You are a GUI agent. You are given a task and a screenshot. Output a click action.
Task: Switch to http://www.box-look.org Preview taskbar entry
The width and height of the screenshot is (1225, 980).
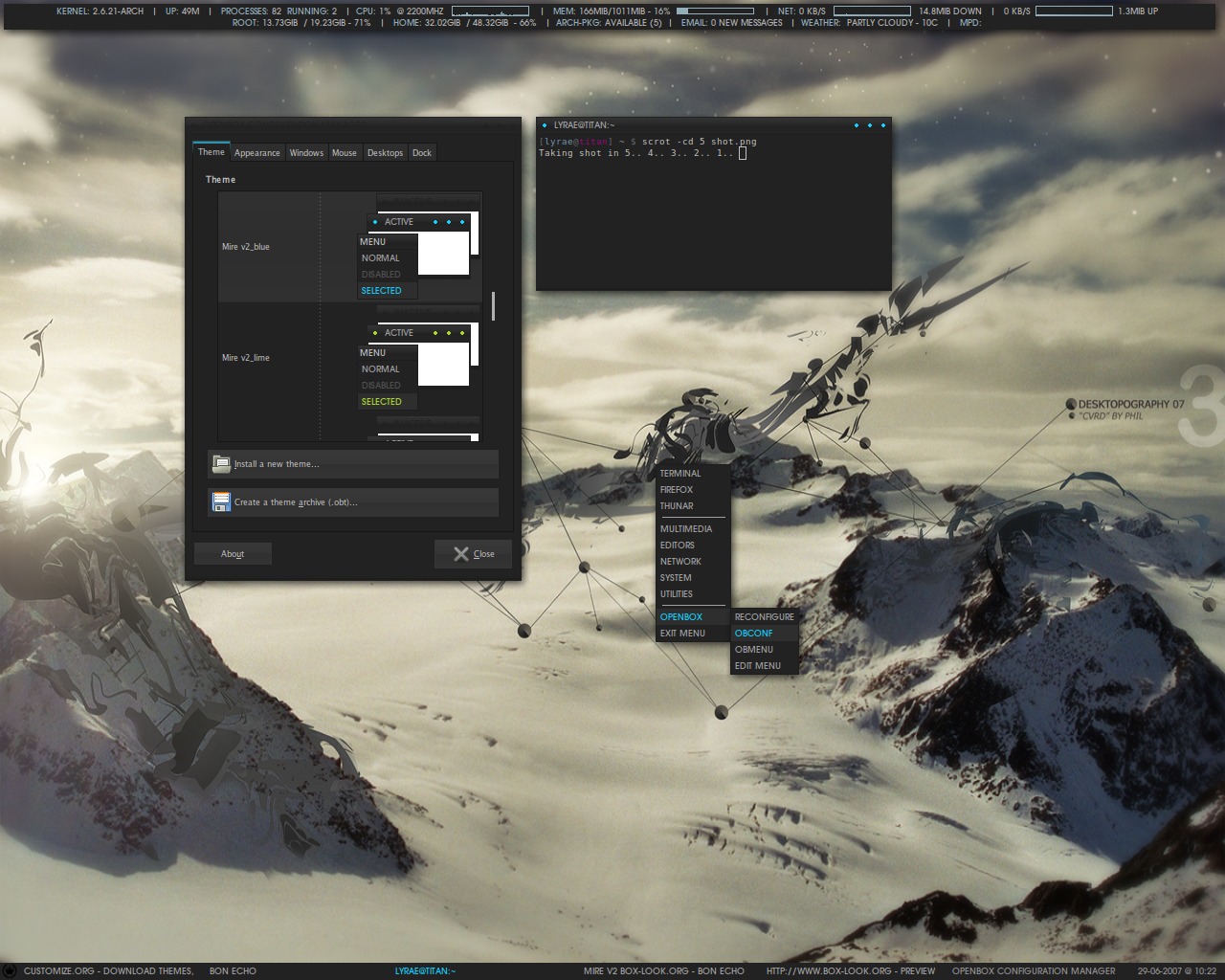[x=851, y=970]
